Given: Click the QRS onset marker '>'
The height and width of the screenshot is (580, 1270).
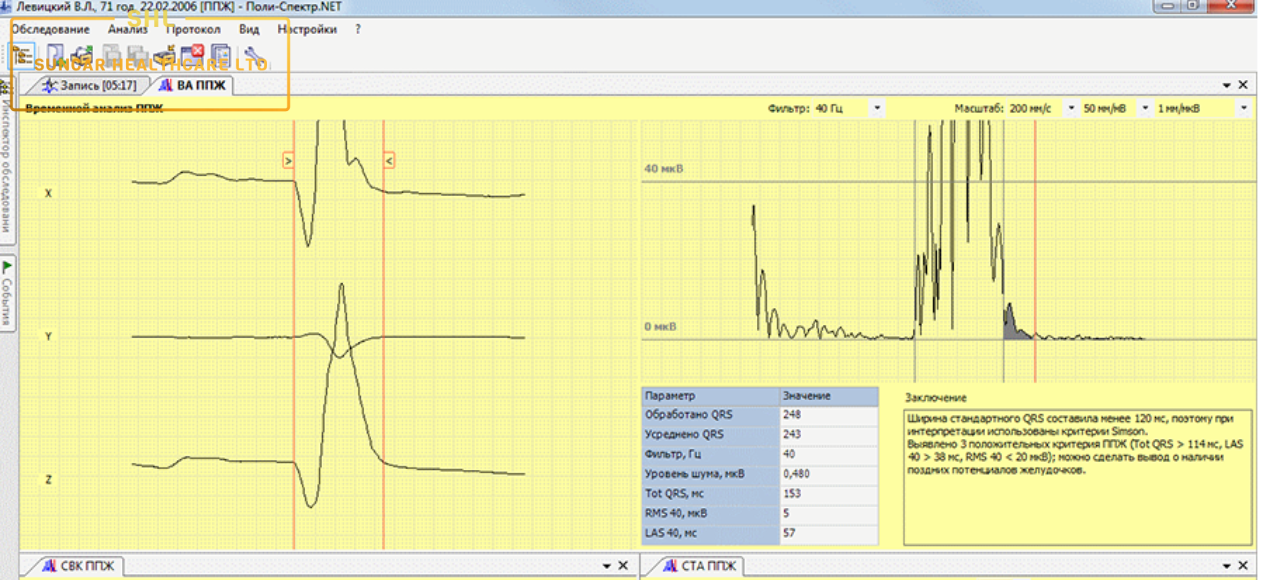Looking at the screenshot, I should pos(288,160).
